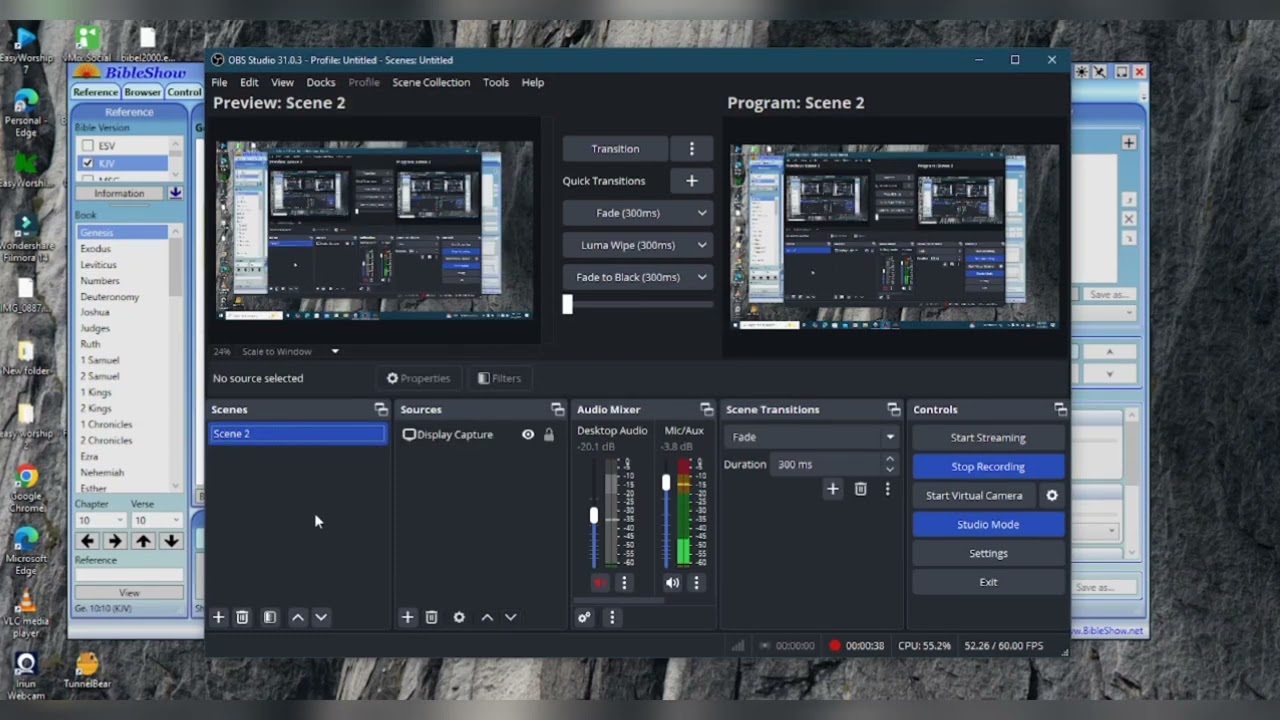Image resolution: width=1280 pixels, height=720 pixels.
Task: Open the Help menu
Action: [x=533, y=82]
